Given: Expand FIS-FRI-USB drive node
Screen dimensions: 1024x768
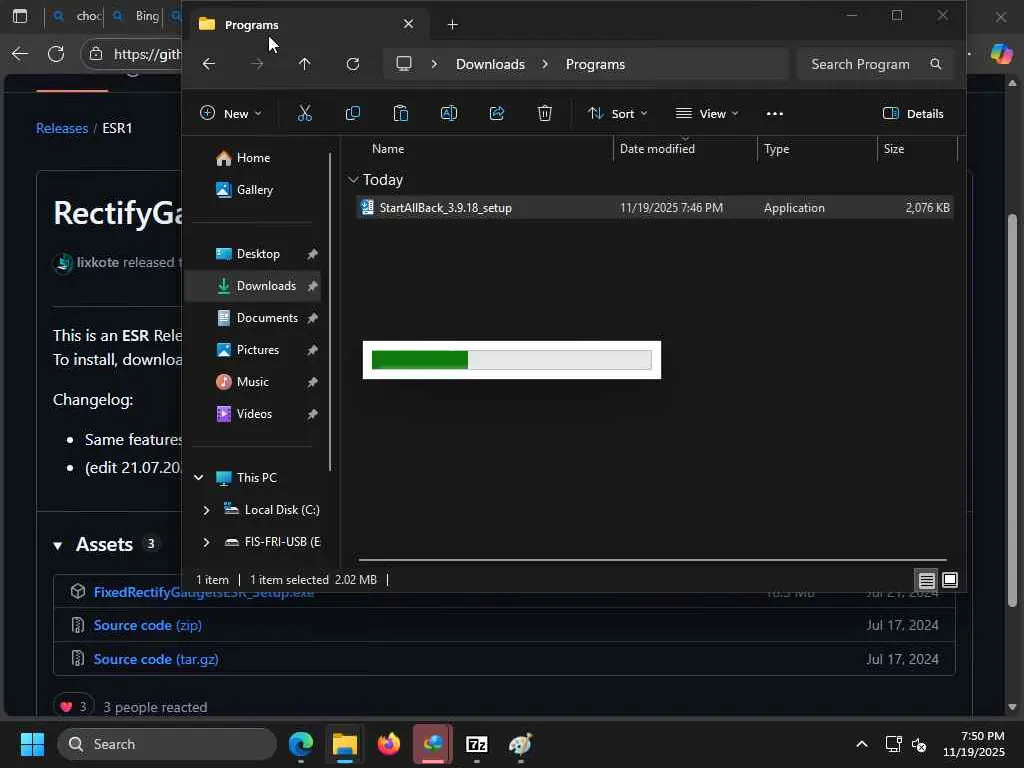Looking at the screenshot, I should tap(206, 542).
